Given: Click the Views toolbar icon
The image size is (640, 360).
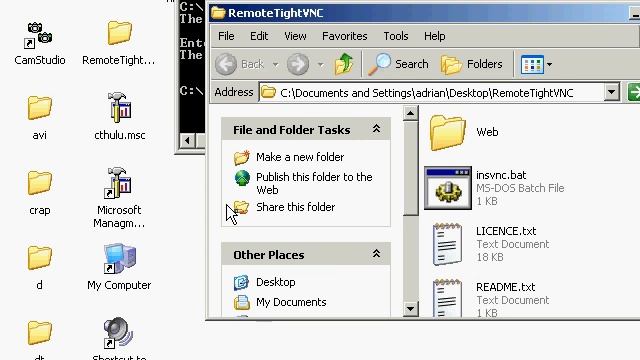Looking at the screenshot, I should pyautogui.click(x=532, y=64).
